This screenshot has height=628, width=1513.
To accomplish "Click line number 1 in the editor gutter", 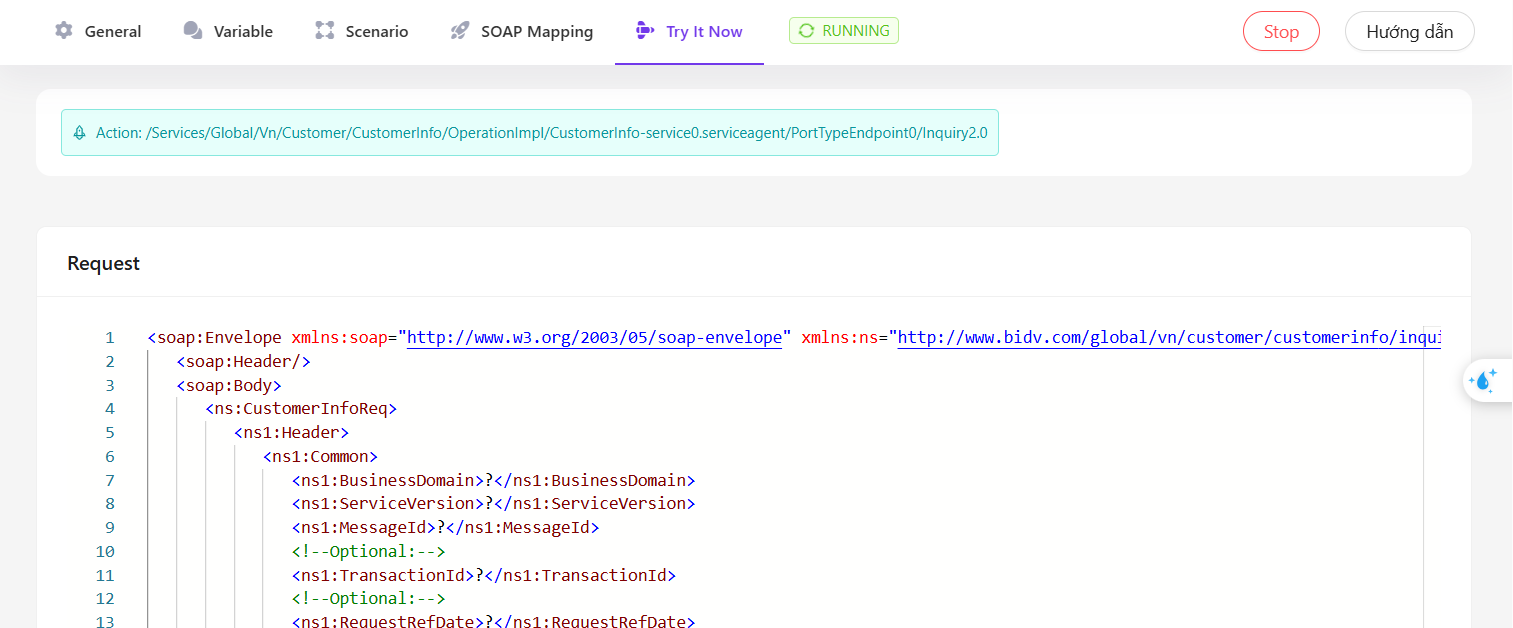I will pyautogui.click(x=110, y=338).
